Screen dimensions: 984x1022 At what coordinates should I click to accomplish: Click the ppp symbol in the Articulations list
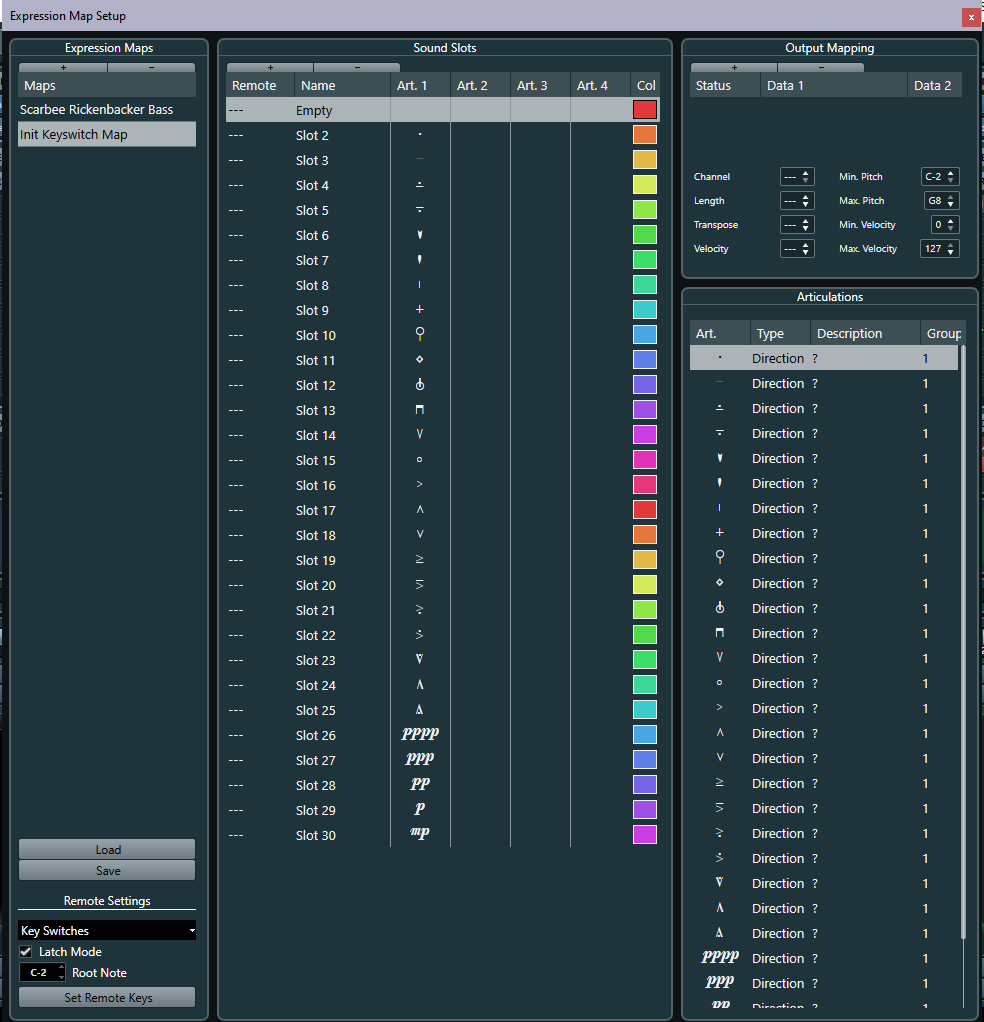click(x=719, y=982)
